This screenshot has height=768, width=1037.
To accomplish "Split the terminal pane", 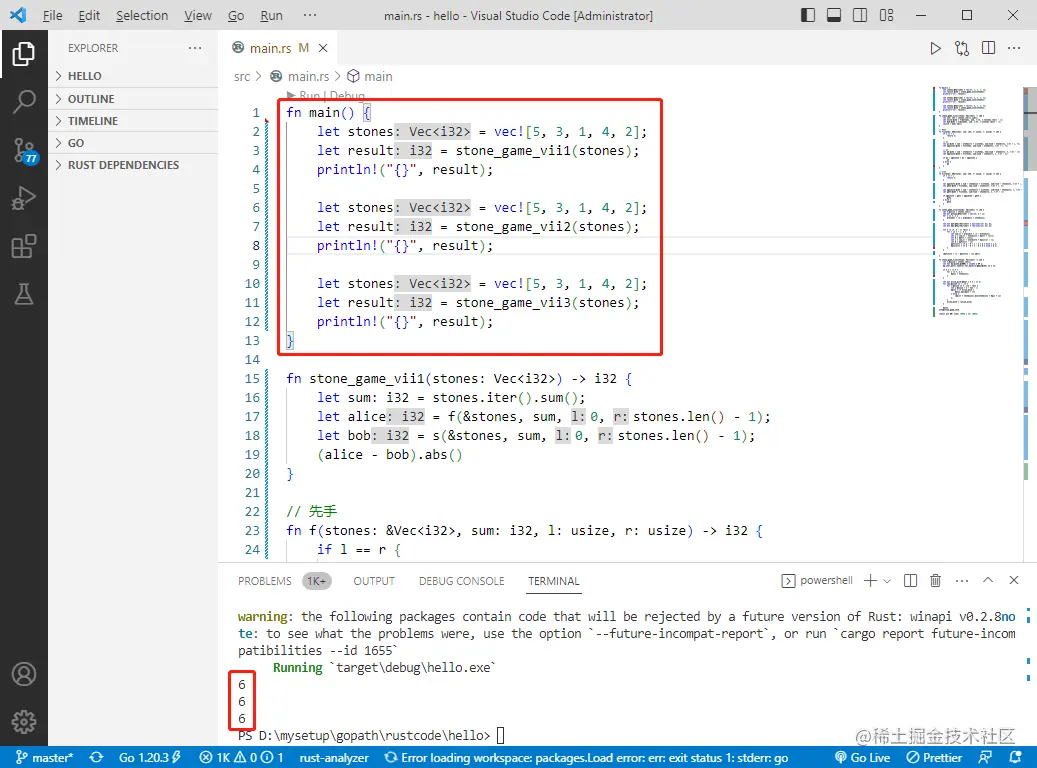I will 910,581.
